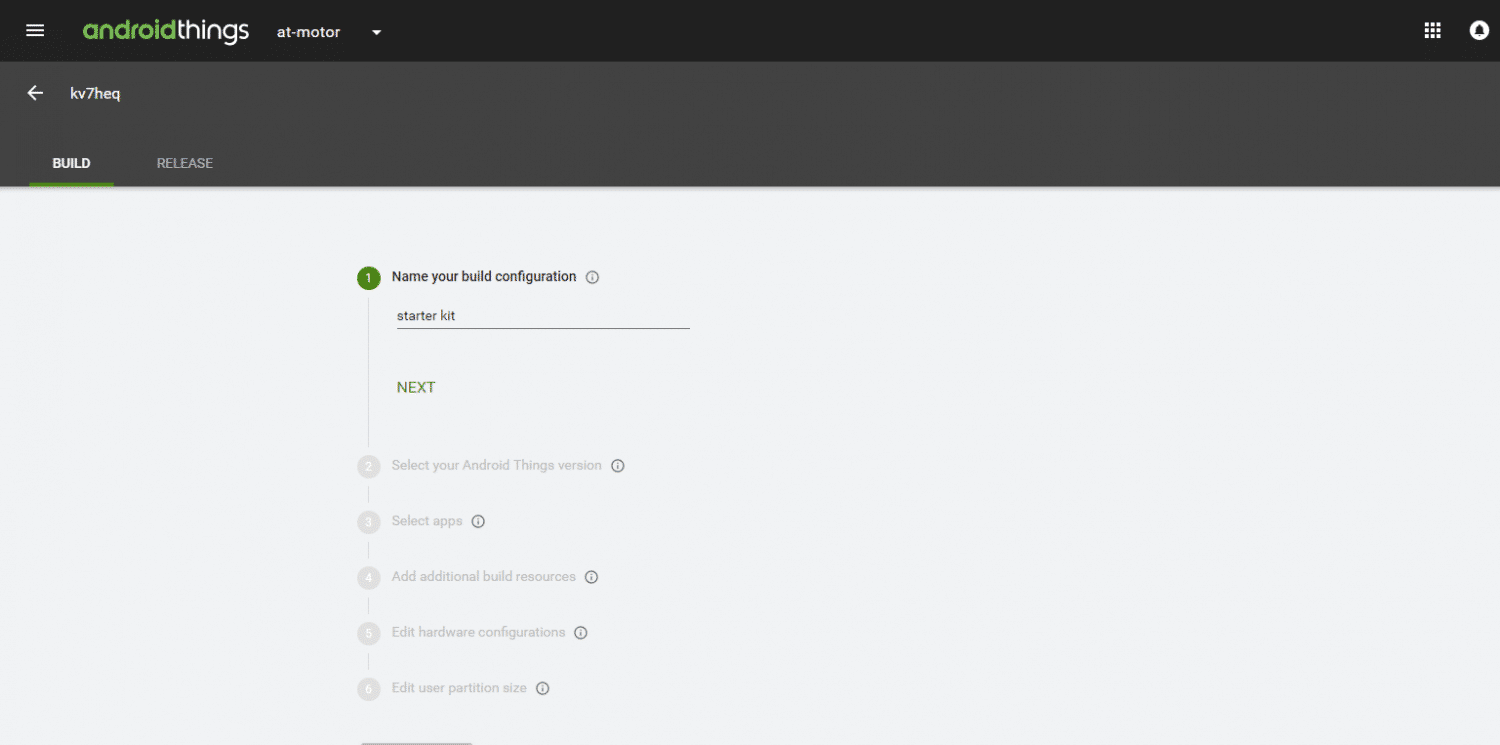Click step 1 numbered circle
Image resolution: width=1500 pixels, height=745 pixels.
click(369, 278)
